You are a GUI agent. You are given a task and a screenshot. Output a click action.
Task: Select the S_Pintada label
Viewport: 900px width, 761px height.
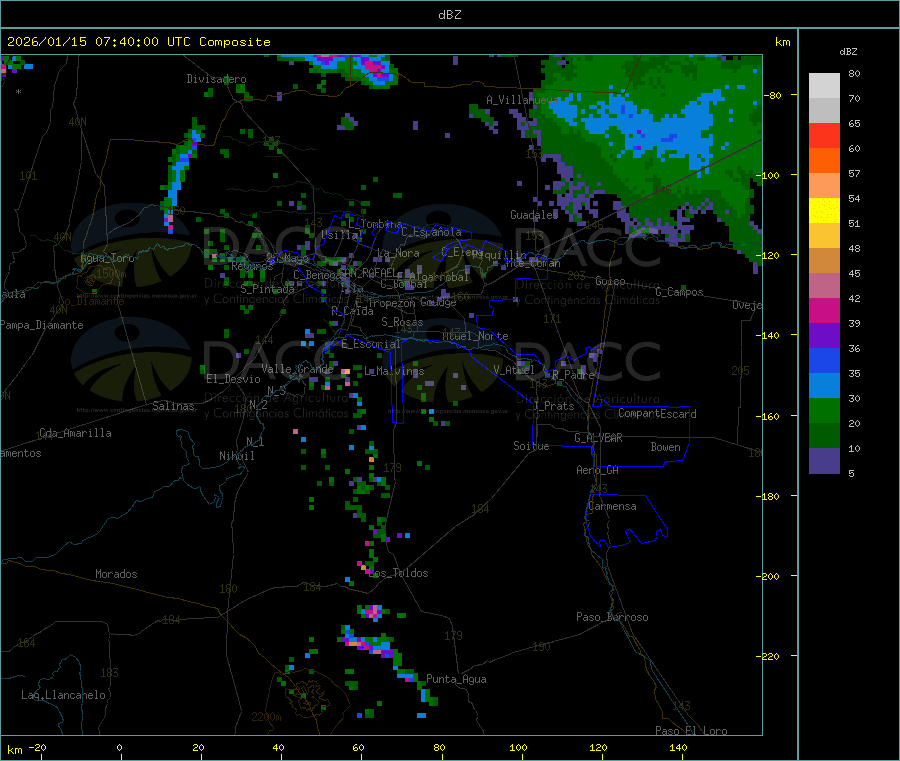point(267,289)
